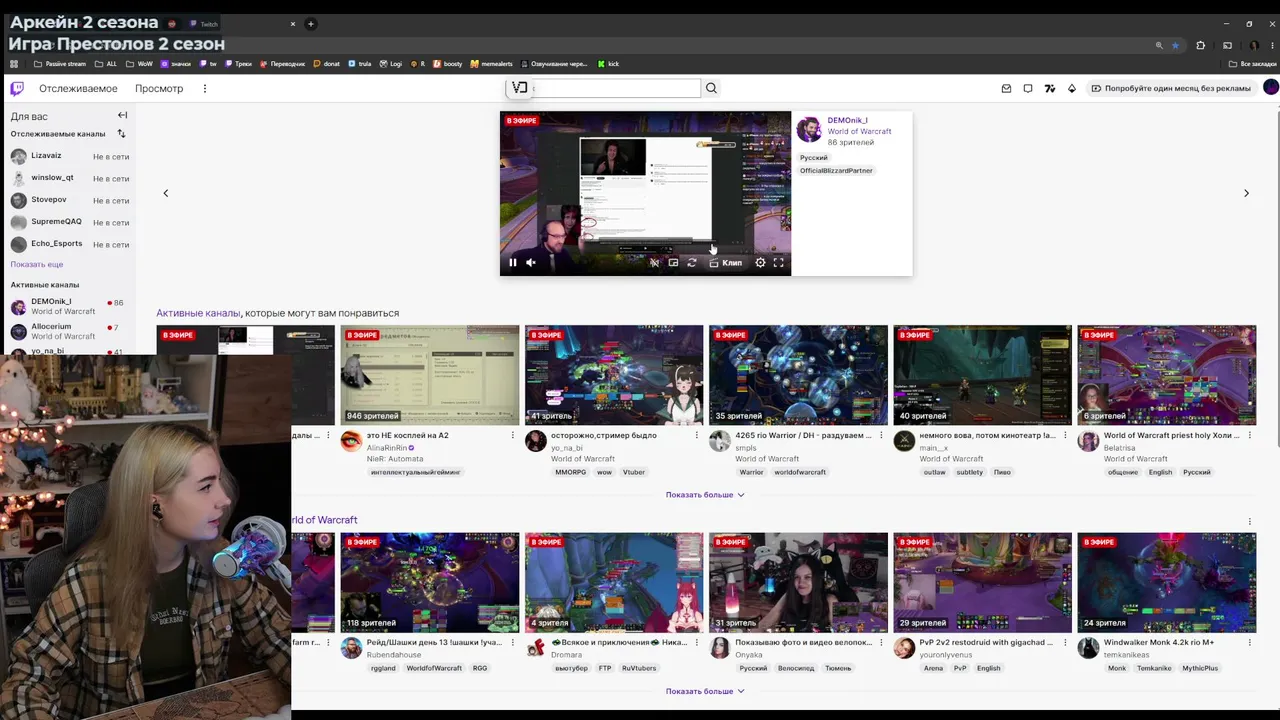Open Lizavaiz channel in sidebar
The image size is (1280, 720).
pos(70,156)
